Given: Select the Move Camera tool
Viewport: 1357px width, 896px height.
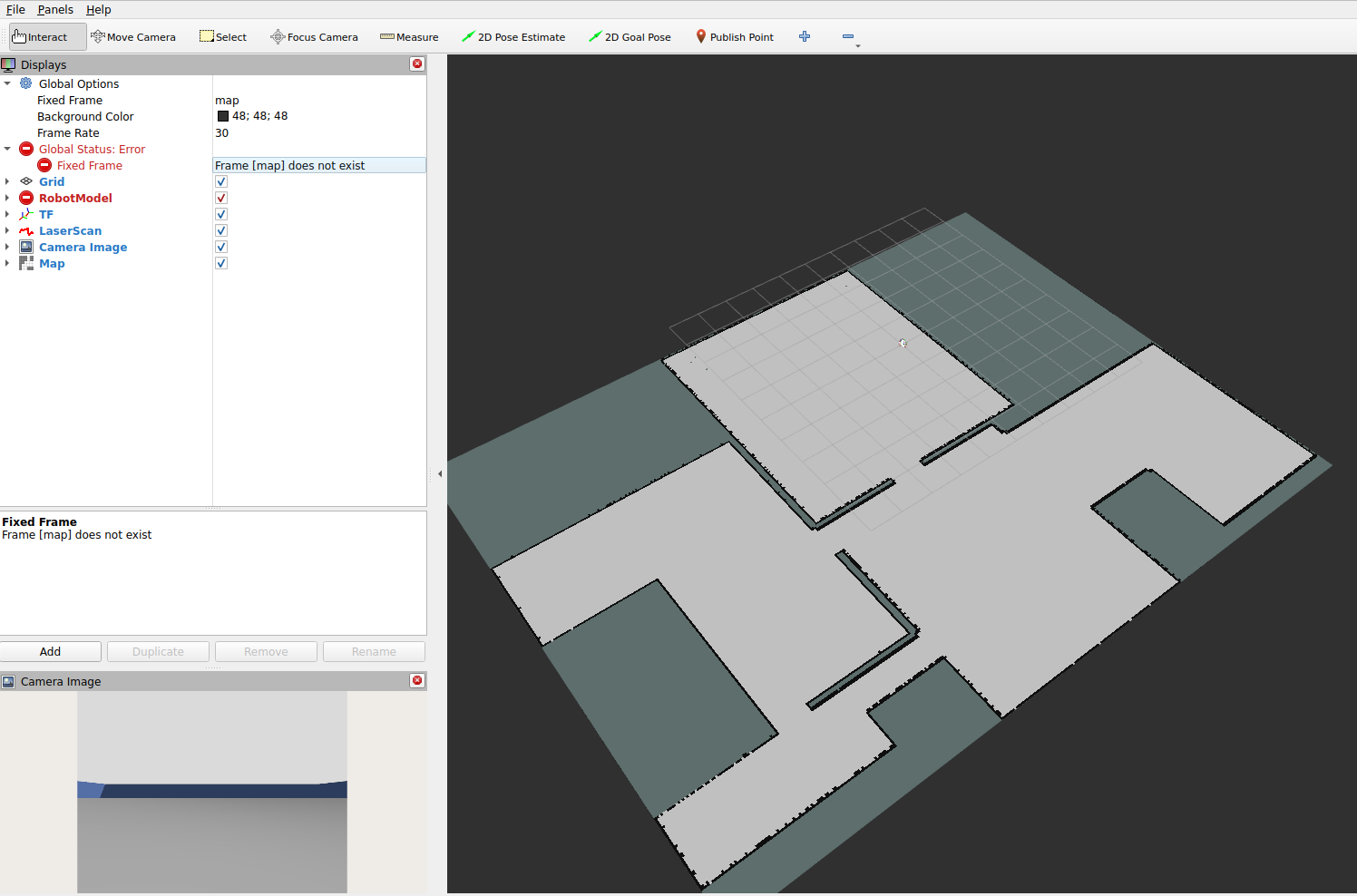Looking at the screenshot, I should pyautogui.click(x=133, y=37).
